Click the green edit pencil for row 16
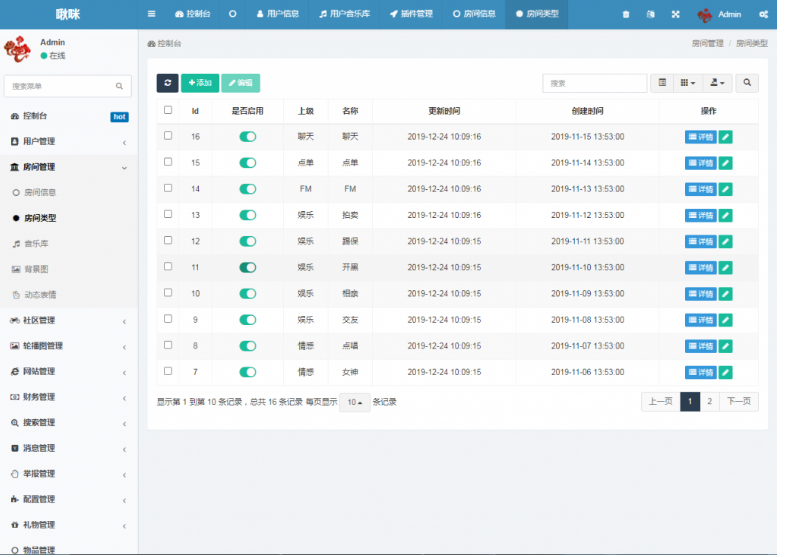Image resolution: width=788 pixels, height=557 pixels. [x=725, y=137]
